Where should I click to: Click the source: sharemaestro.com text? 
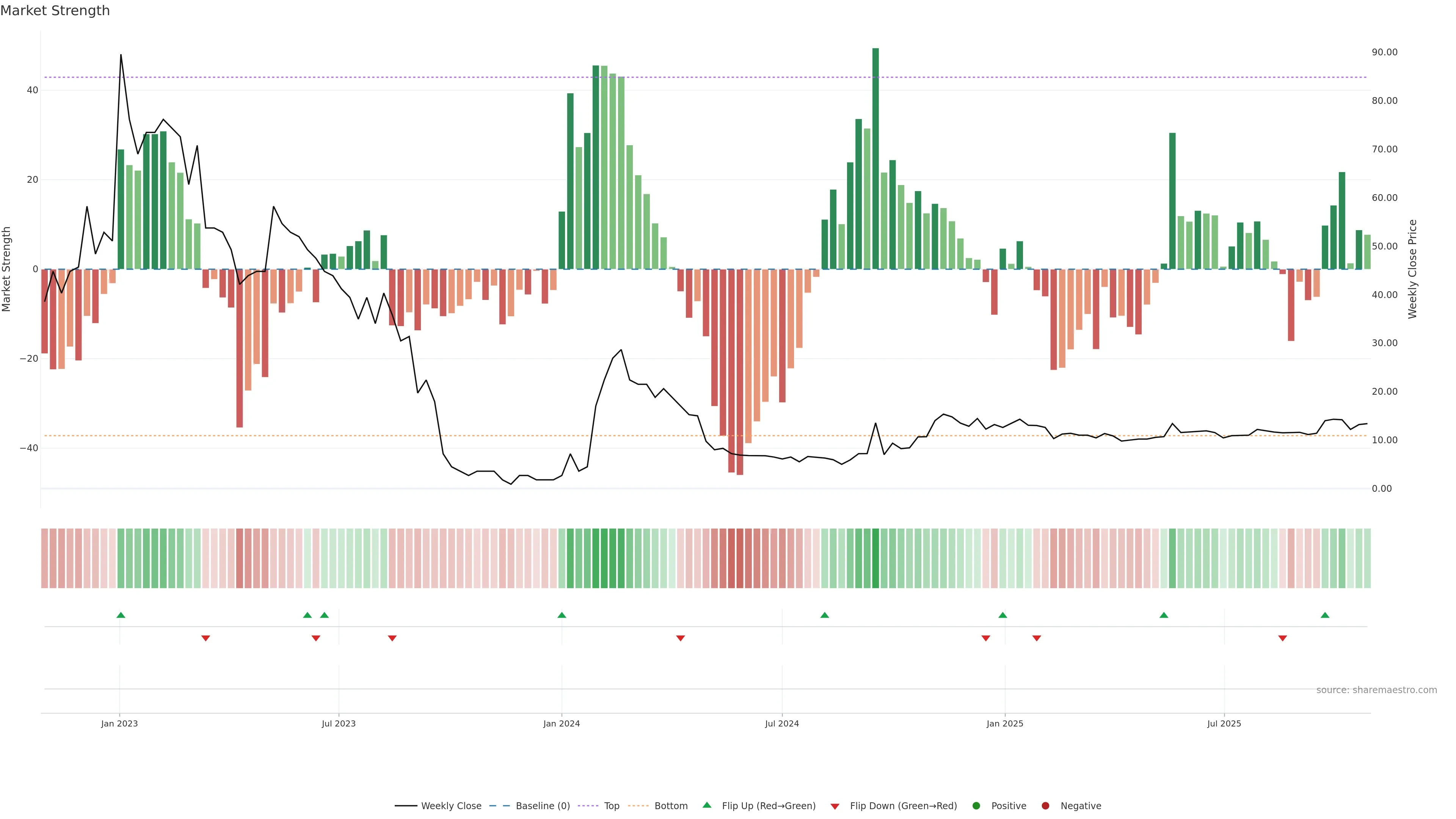(x=1376, y=690)
